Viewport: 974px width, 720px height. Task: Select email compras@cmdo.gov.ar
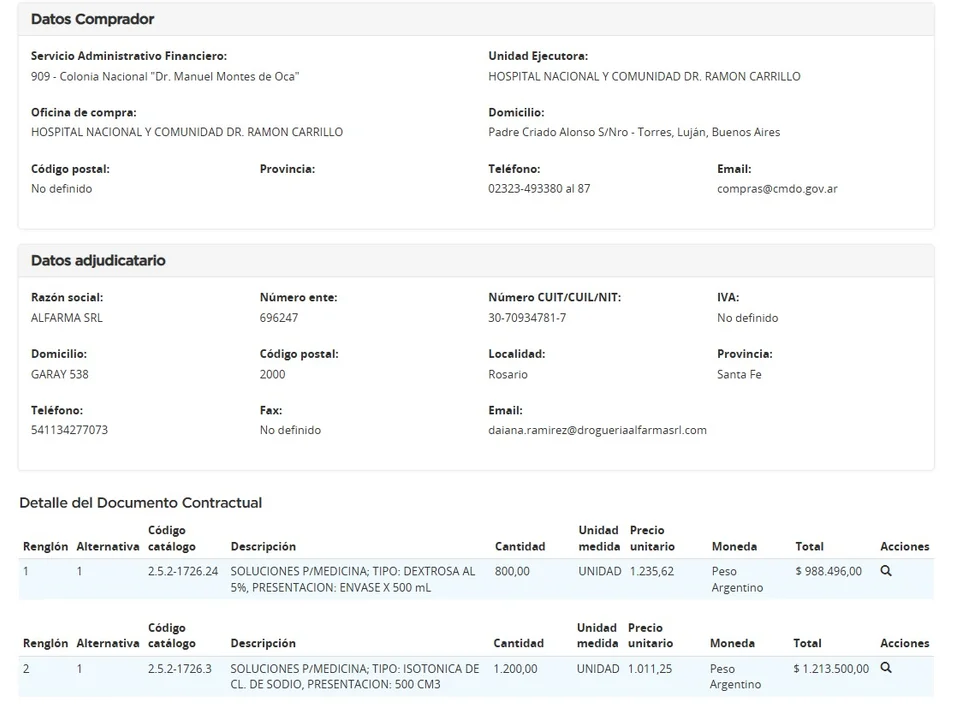[x=777, y=189]
